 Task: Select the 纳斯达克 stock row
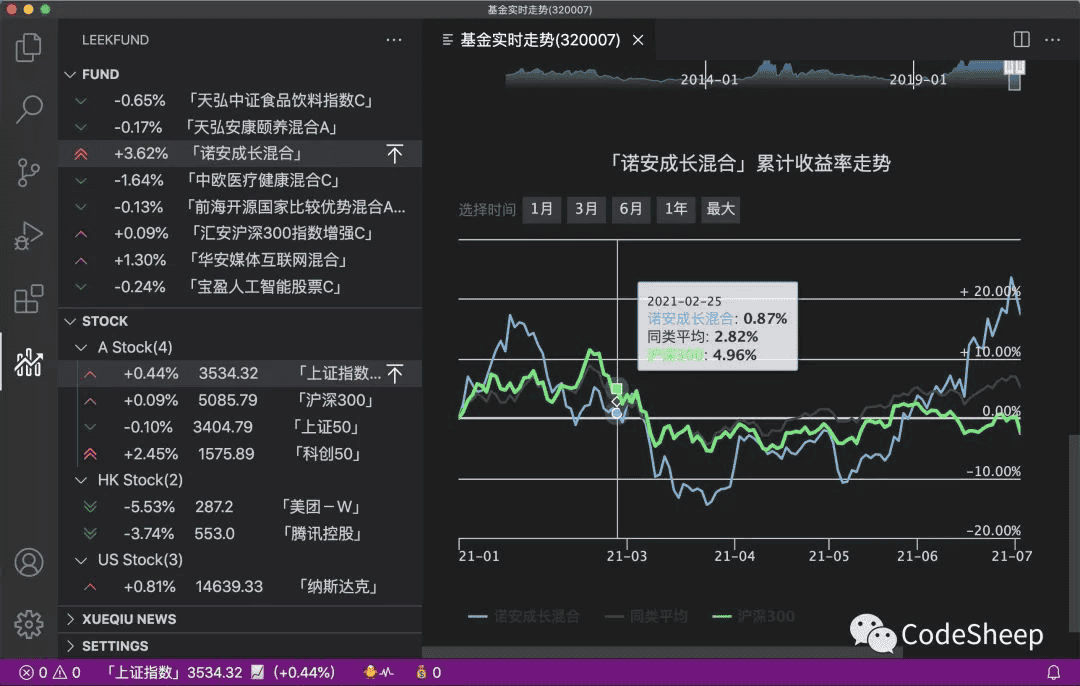[240, 587]
